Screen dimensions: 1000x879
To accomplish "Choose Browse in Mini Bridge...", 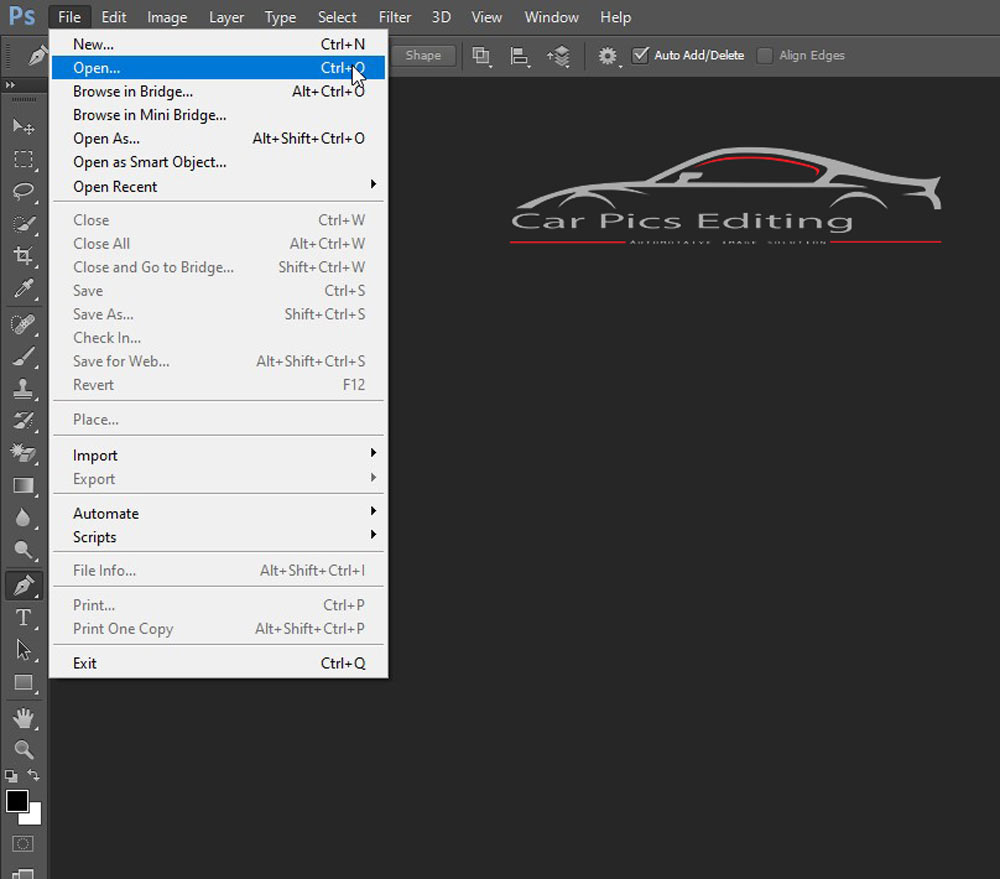I will coord(217,115).
